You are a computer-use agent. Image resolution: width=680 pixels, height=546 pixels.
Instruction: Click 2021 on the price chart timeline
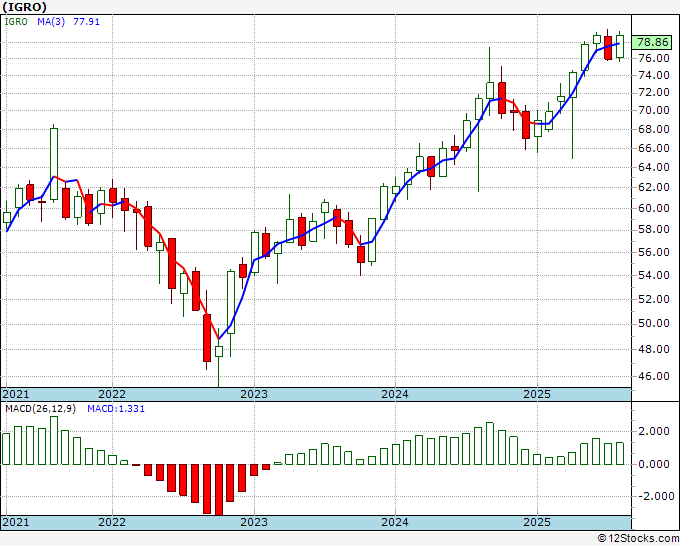point(16,394)
